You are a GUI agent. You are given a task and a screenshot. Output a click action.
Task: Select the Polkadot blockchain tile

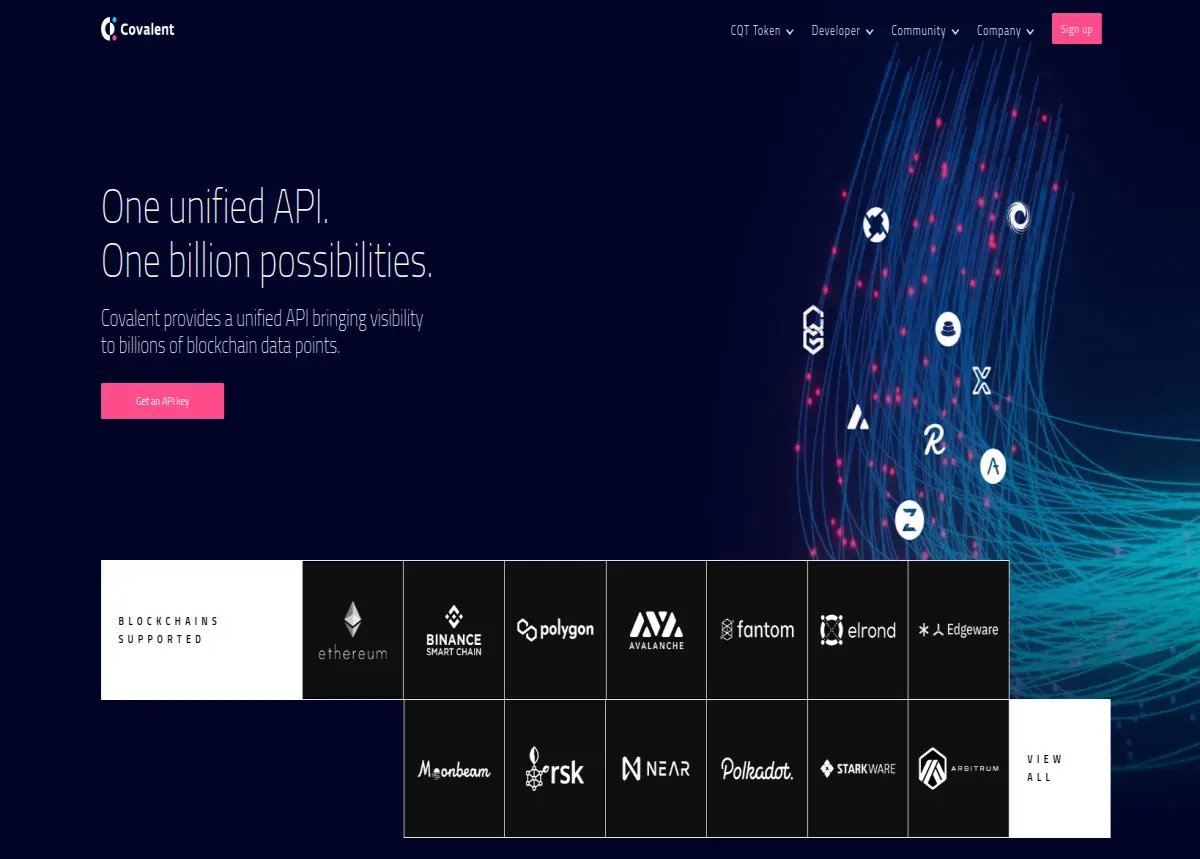(757, 769)
